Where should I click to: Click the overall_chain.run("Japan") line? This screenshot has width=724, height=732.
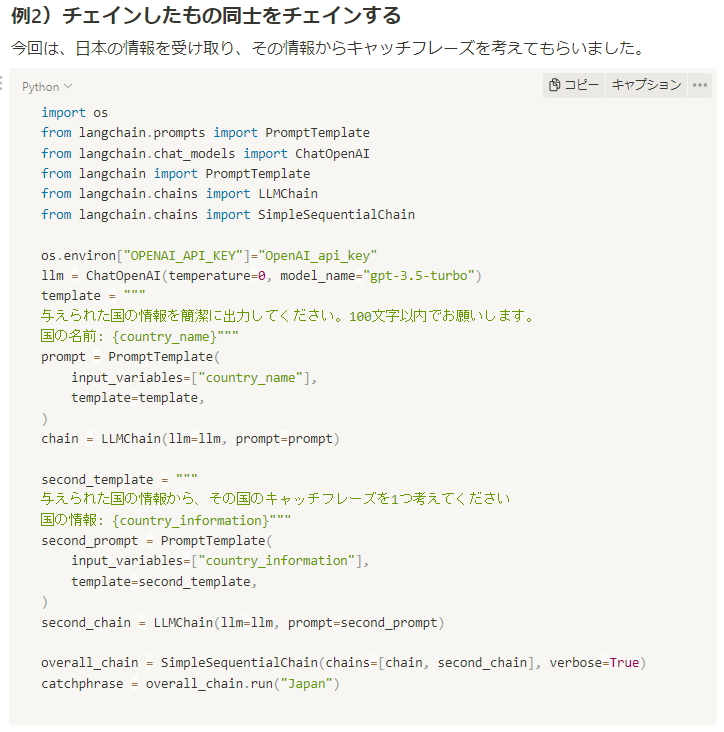point(191,683)
